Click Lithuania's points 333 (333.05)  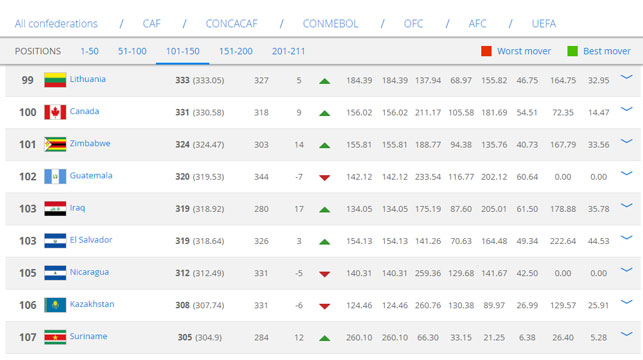200,80
